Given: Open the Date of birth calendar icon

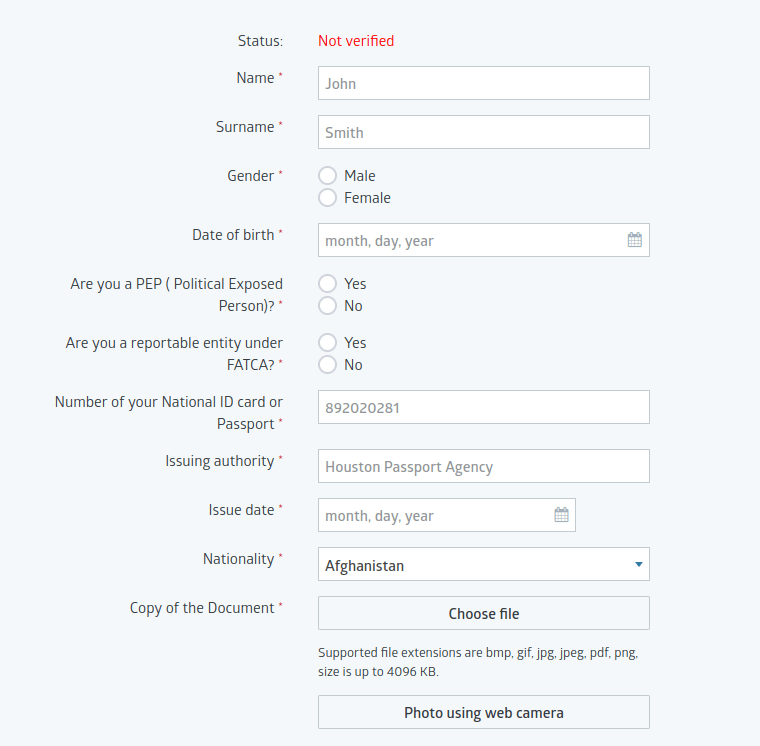Looking at the screenshot, I should tap(634, 240).
